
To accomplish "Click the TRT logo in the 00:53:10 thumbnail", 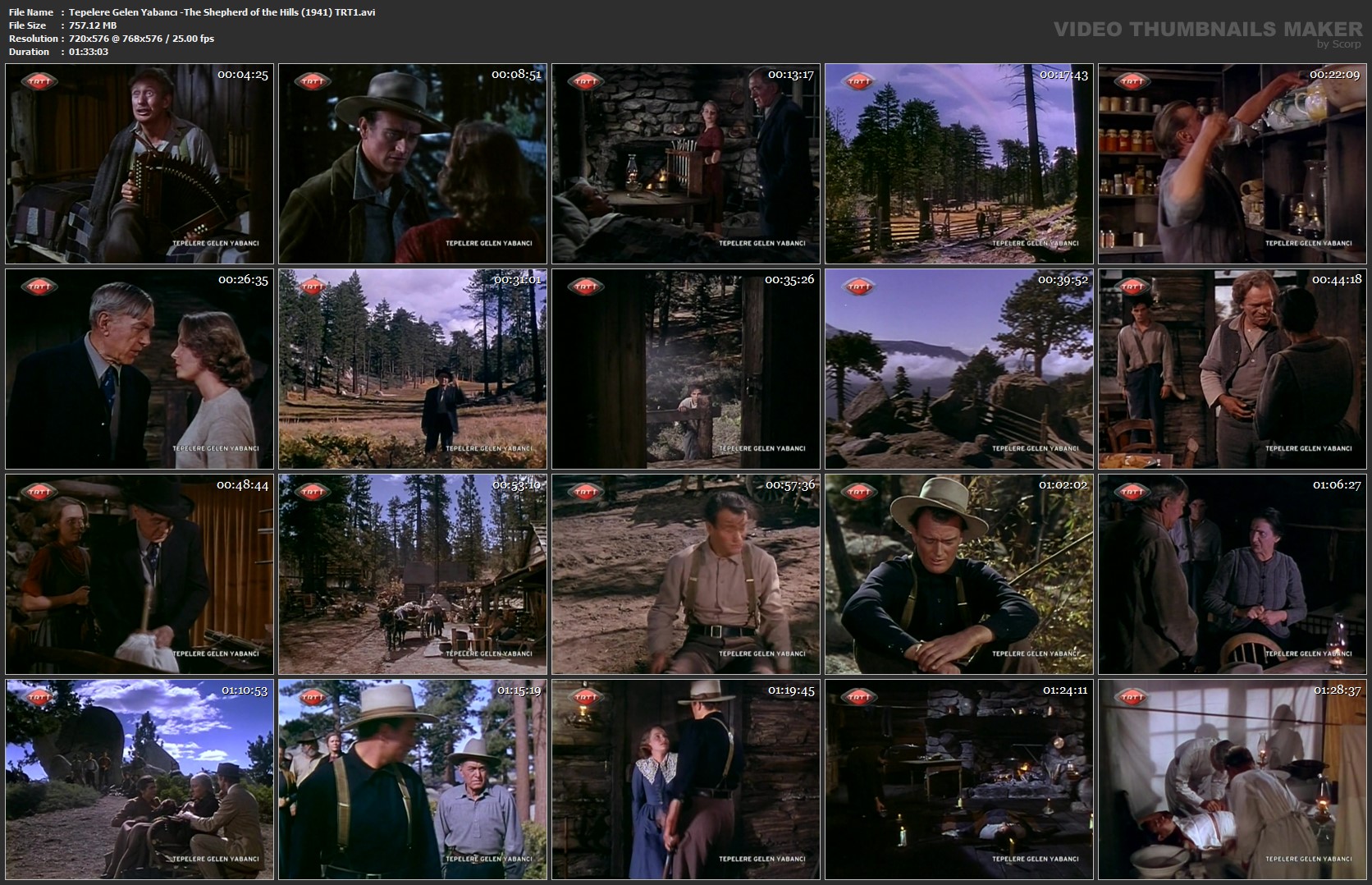I will tap(313, 492).
